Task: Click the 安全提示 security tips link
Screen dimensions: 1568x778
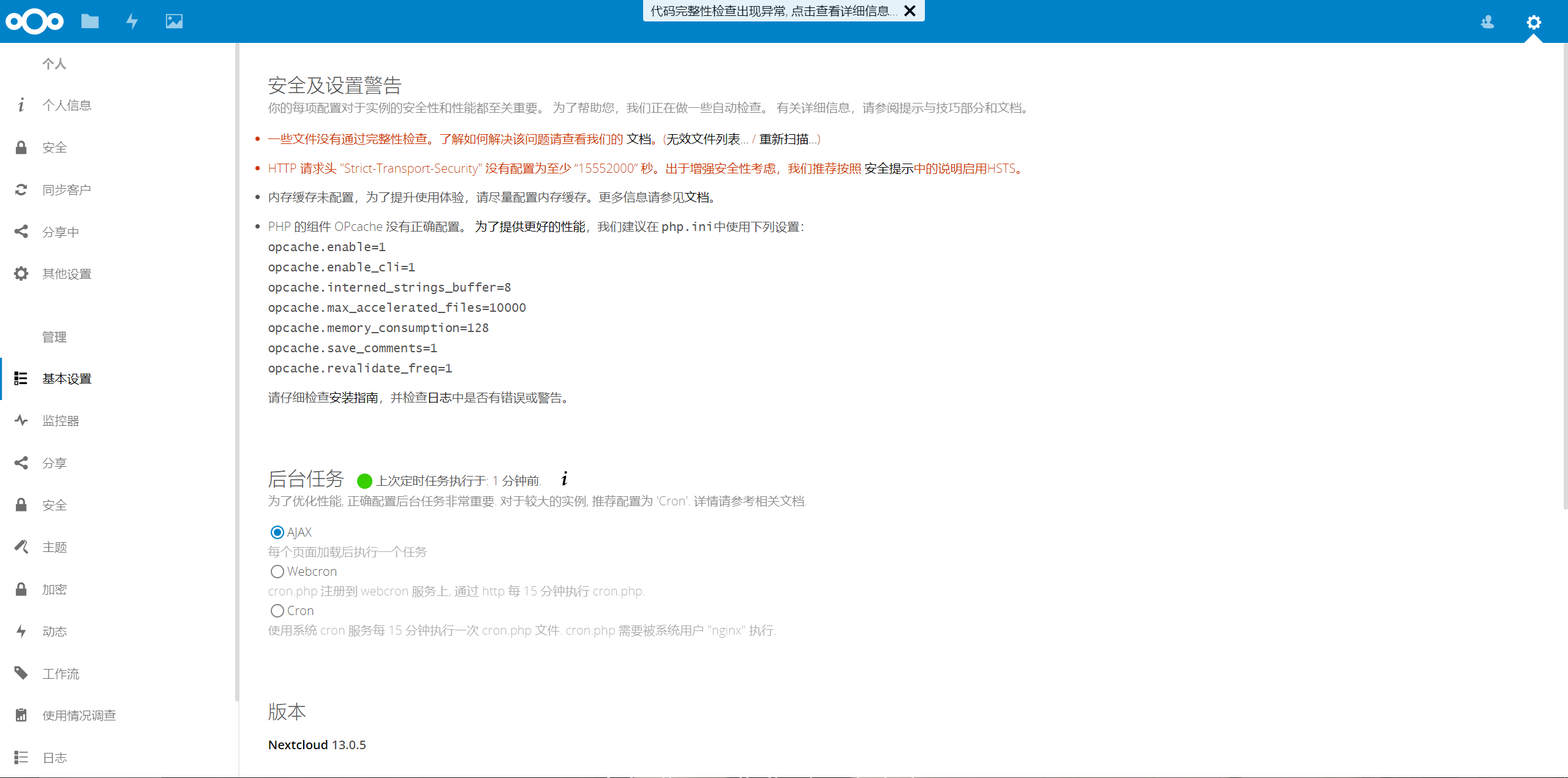Action: [x=888, y=168]
